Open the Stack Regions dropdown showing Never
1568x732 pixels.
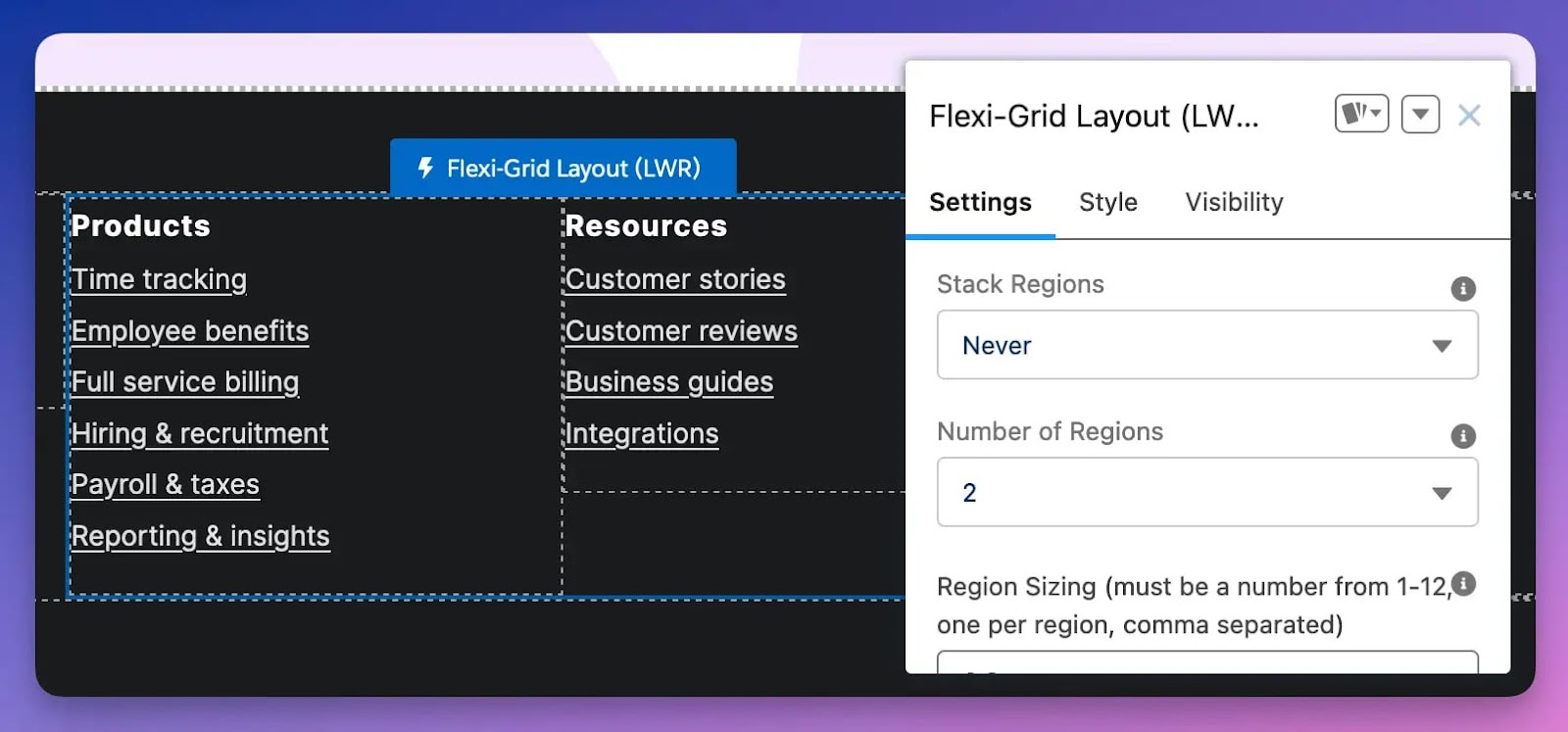tap(1207, 345)
